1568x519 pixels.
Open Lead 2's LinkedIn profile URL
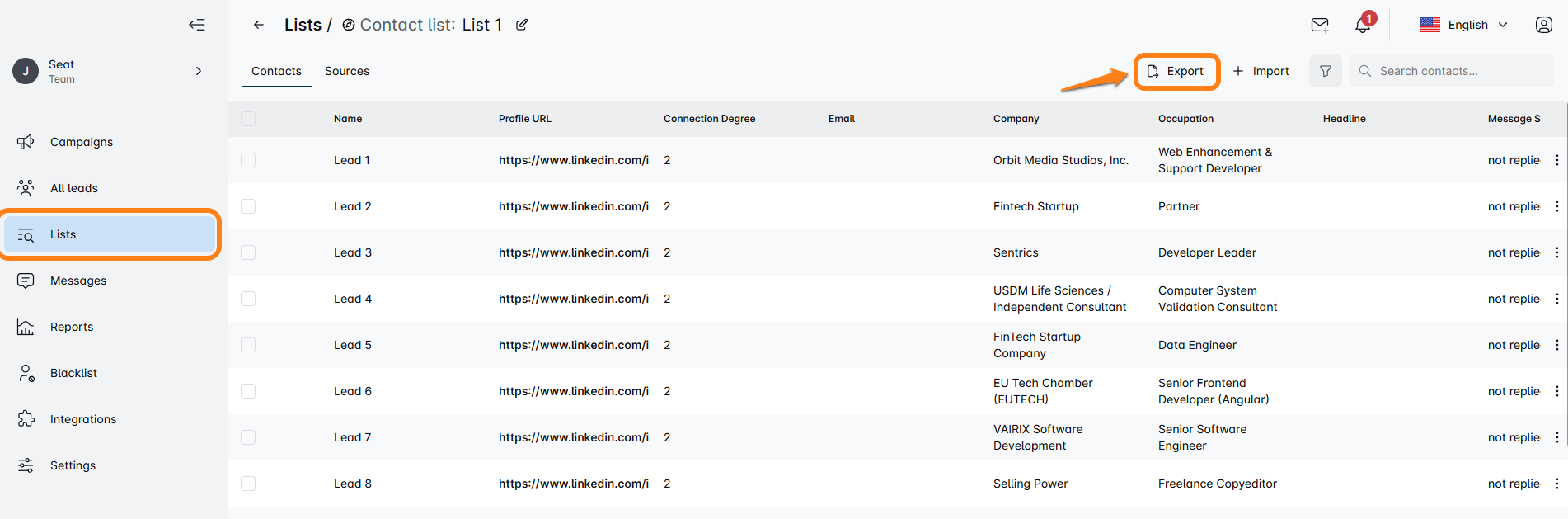coord(574,206)
